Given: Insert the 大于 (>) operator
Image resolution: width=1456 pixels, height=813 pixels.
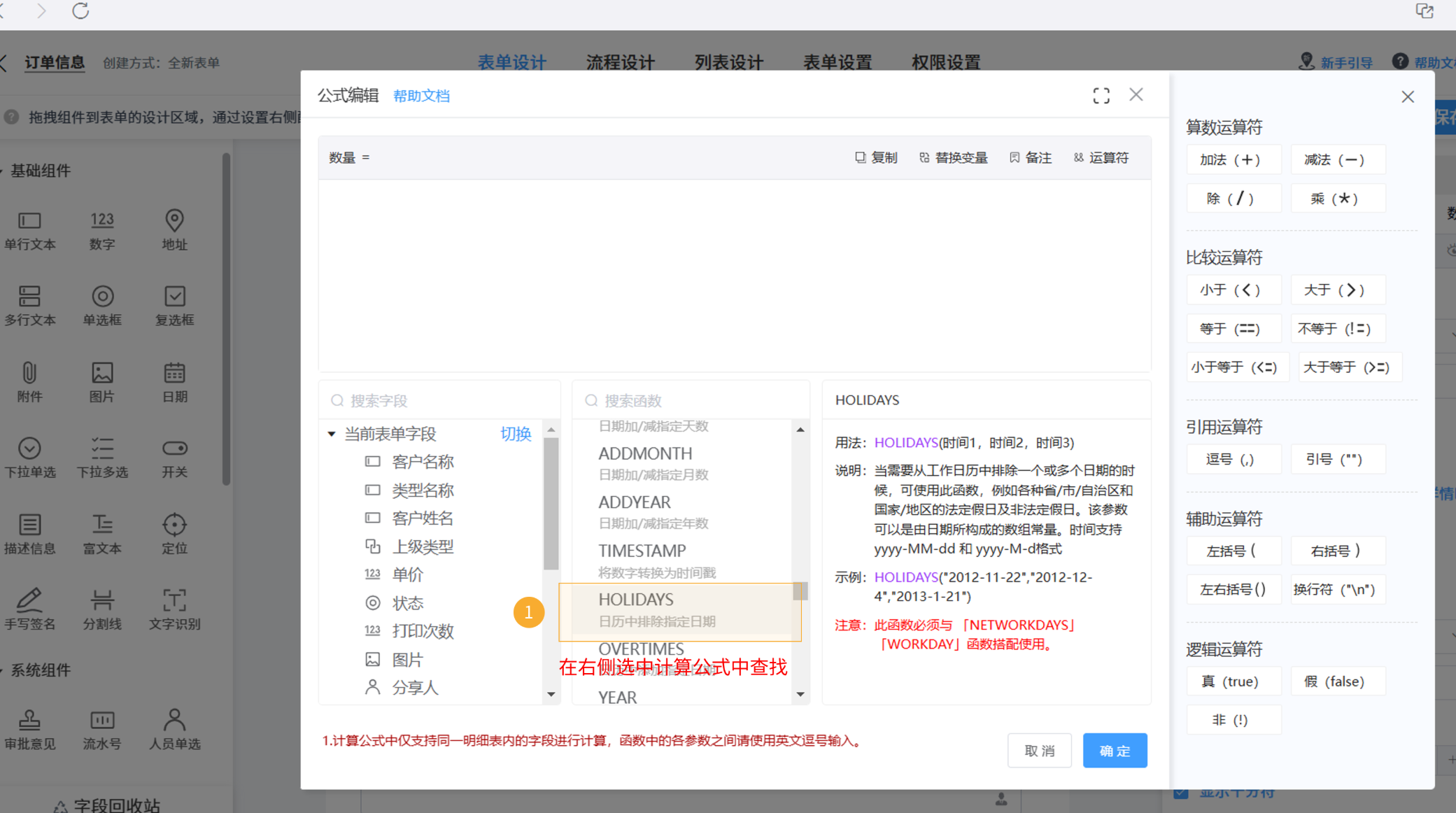Looking at the screenshot, I should coord(1338,290).
